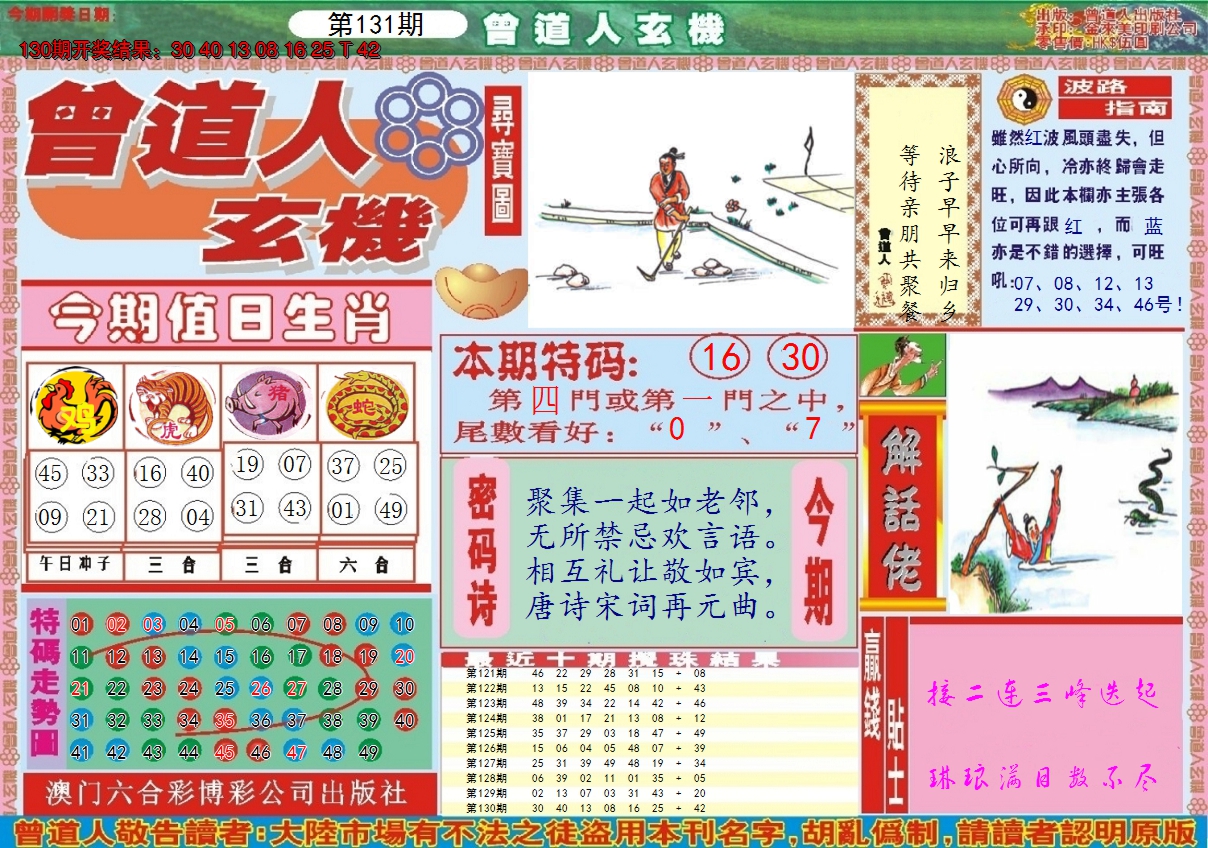
Task: Click ball 19 under the pig zodiac
Action: click(x=247, y=465)
